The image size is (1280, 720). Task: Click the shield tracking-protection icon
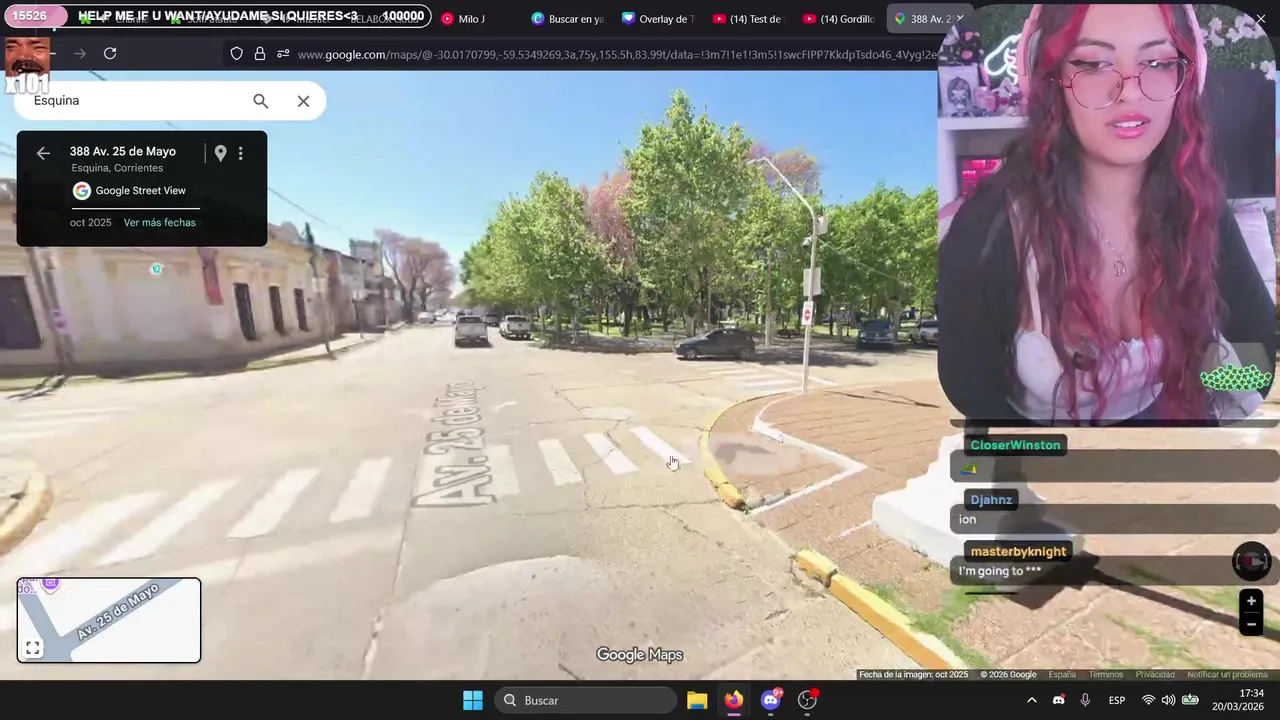[237, 54]
